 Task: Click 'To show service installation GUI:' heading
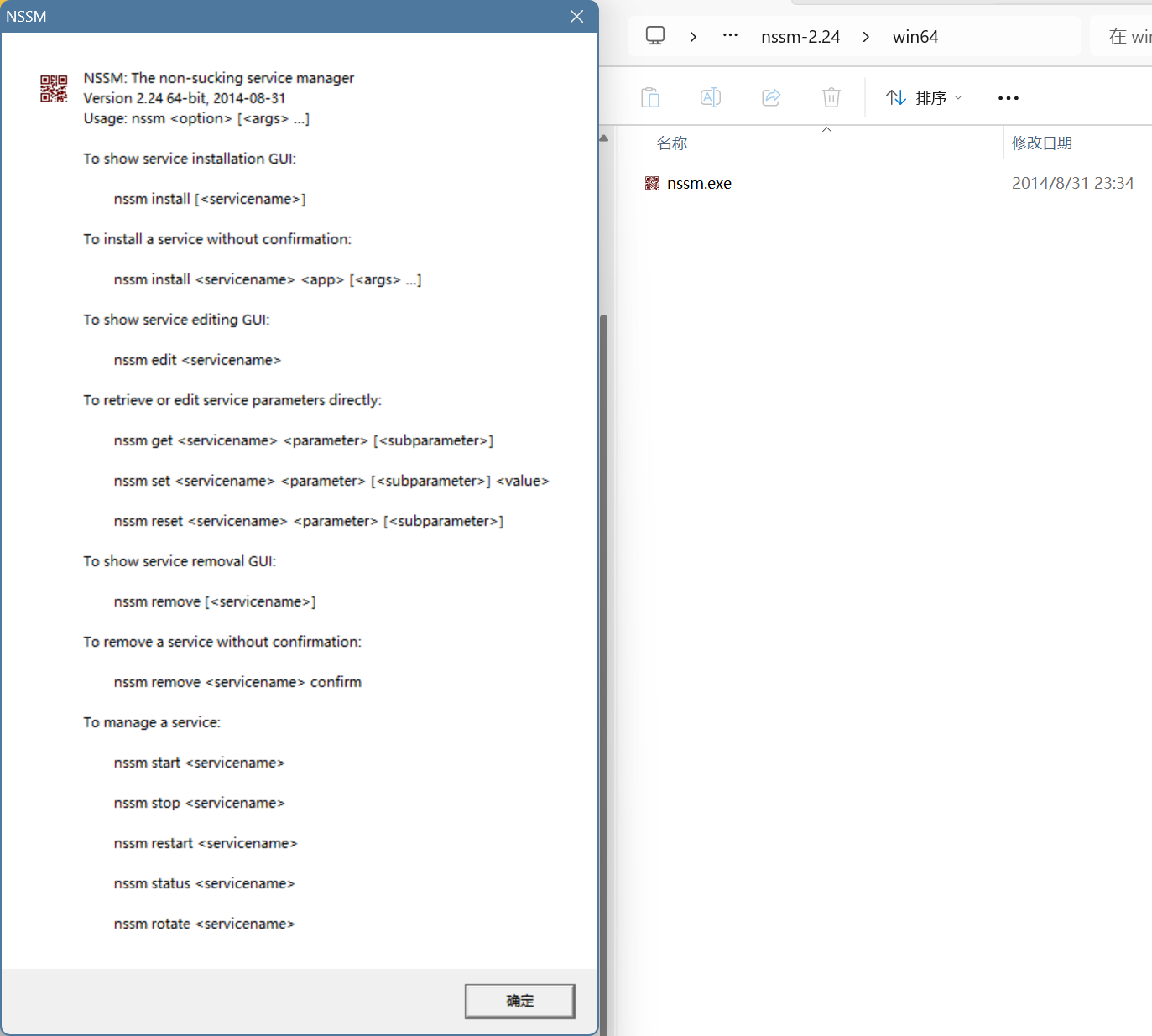[x=190, y=159]
